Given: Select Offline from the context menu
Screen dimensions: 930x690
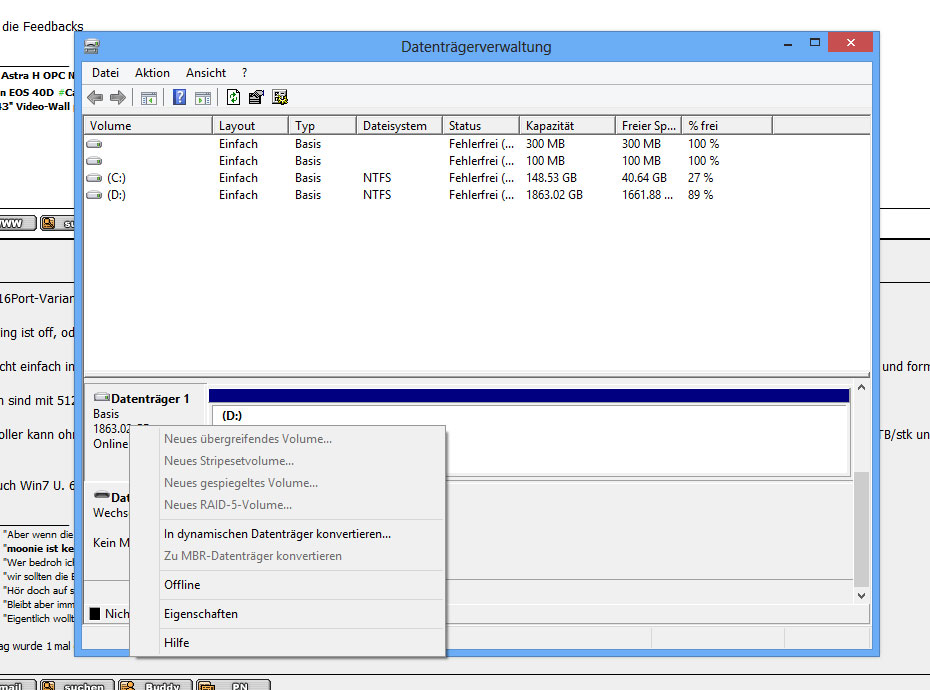Looking at the screenshot, I should (x=182, y=585).
